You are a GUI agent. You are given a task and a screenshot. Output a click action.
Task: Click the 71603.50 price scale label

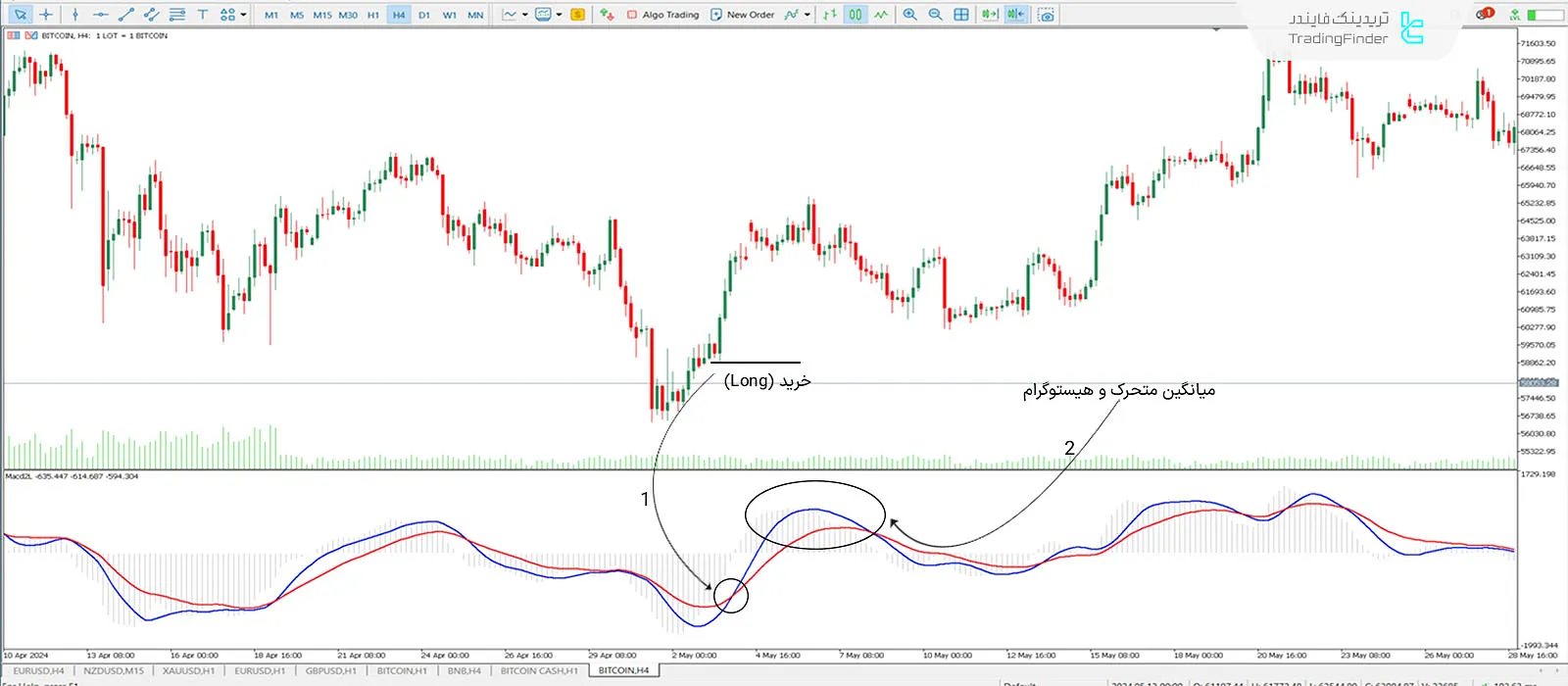click(1538, 43)
